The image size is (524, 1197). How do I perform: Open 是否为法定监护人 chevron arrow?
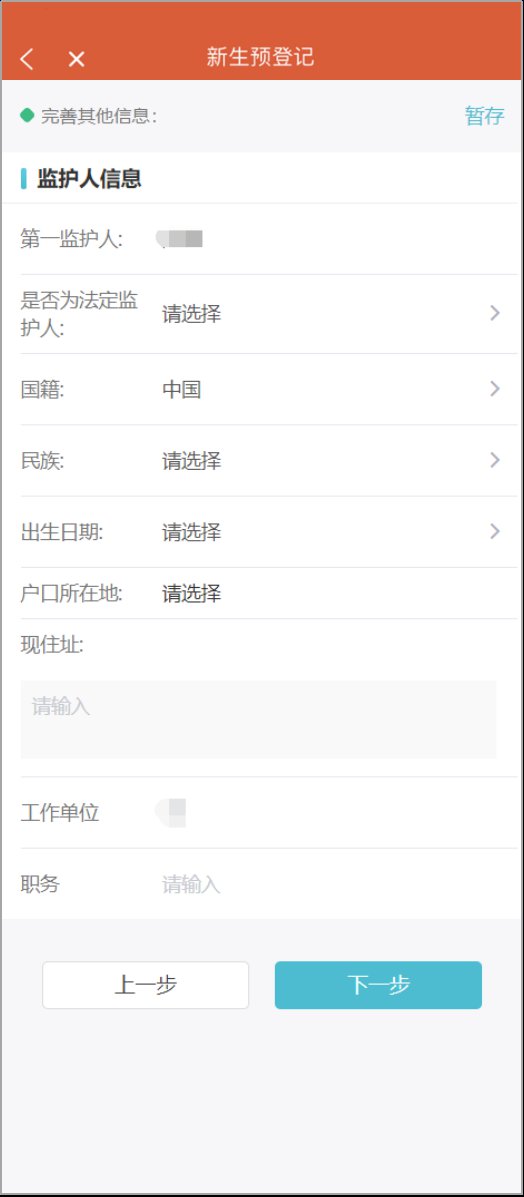click(495, 313)
